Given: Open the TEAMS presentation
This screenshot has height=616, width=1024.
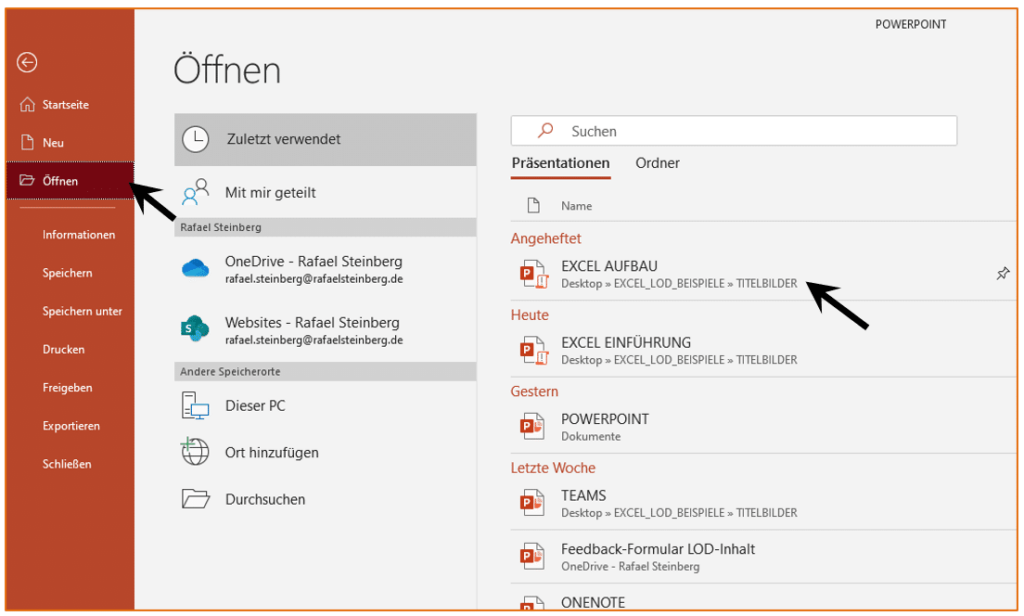Looking at the screenshot, I should point(763,503).
